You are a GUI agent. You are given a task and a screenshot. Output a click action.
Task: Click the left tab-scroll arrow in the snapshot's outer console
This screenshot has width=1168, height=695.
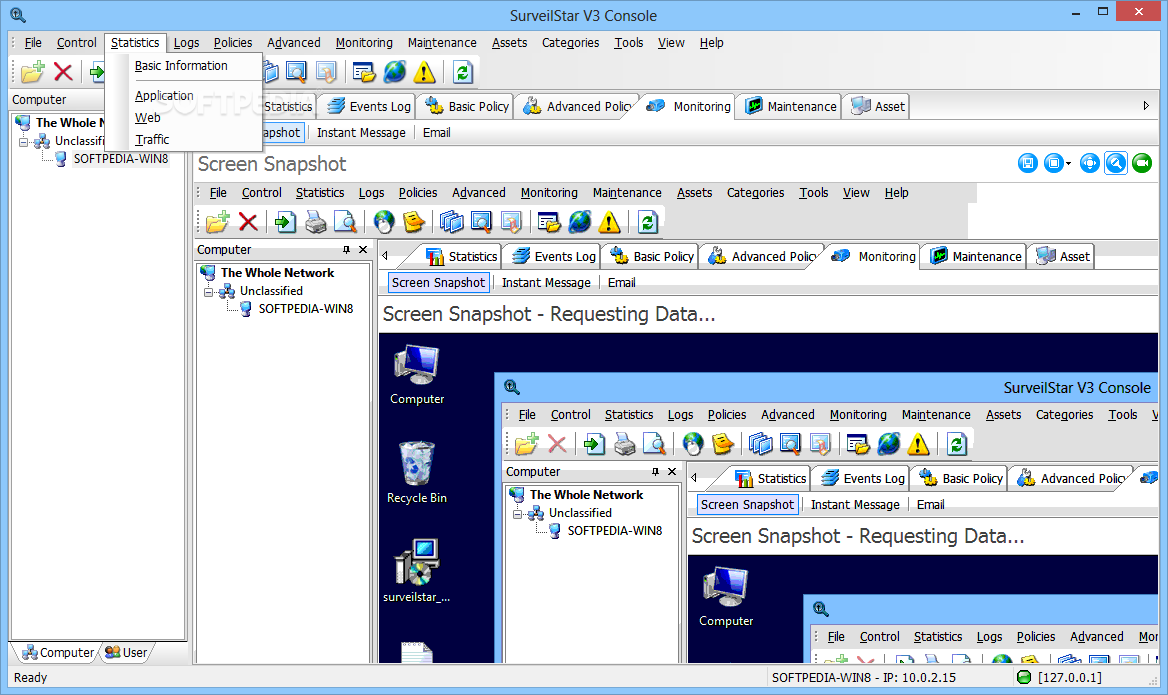coord(385,256)
